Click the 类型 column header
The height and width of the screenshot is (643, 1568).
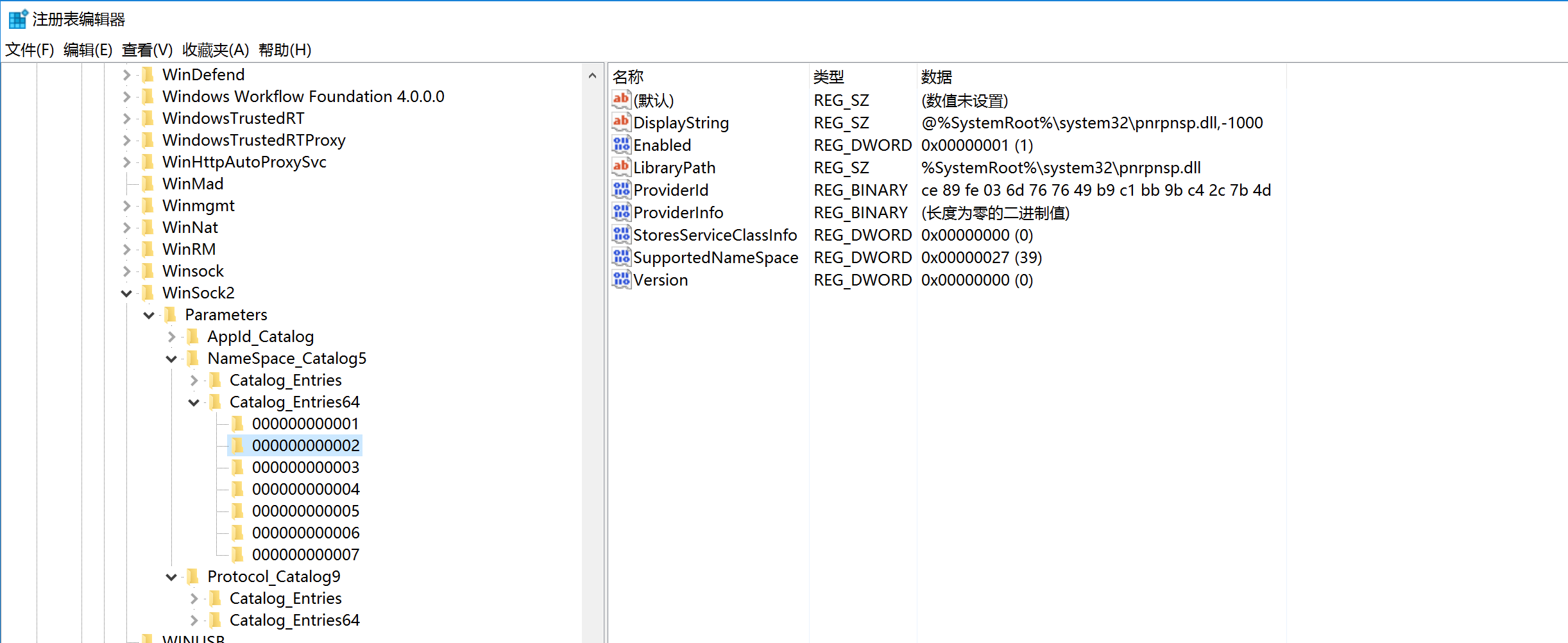(x=828, y=77)
